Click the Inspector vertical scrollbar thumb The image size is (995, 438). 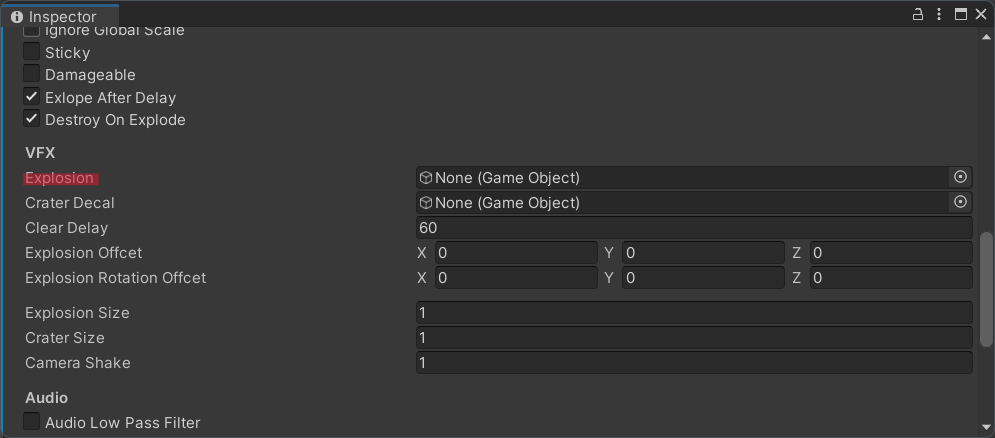986,289
